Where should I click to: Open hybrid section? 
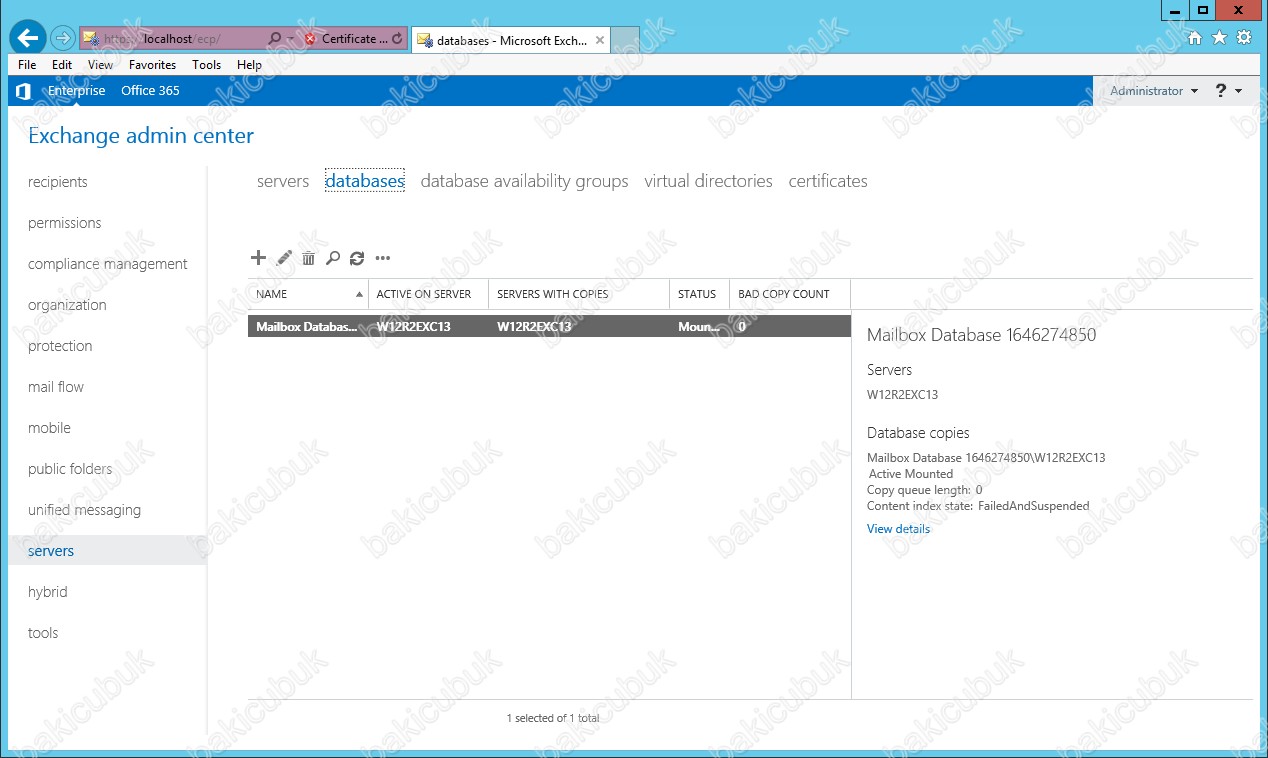point(48,592)
